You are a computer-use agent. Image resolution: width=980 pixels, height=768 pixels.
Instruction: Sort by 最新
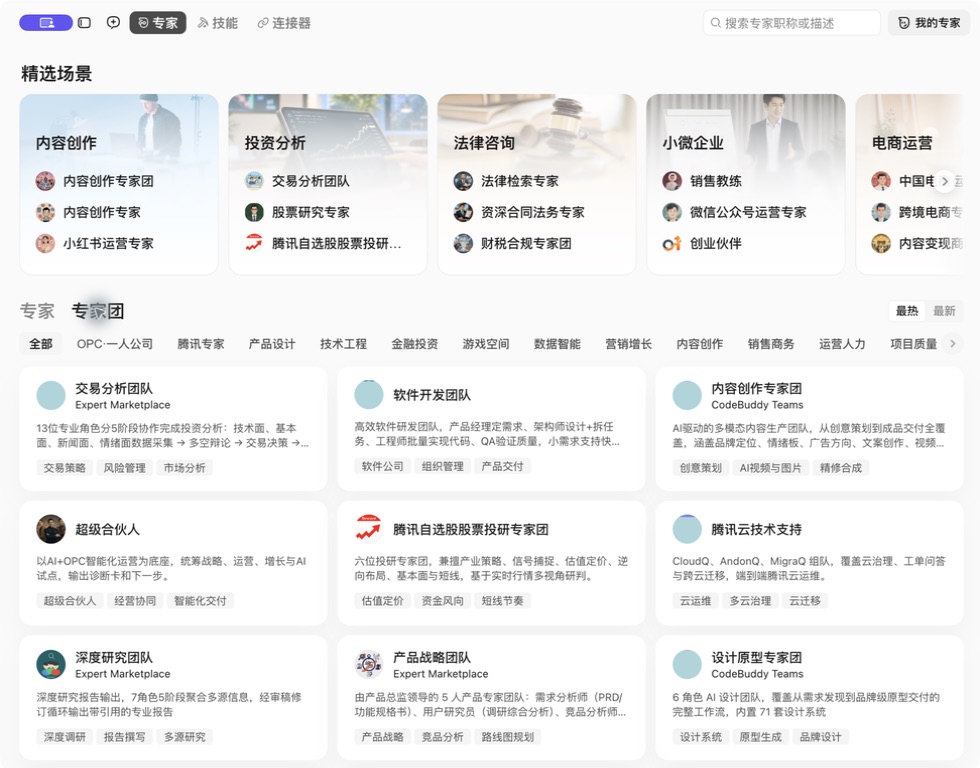pos(944,311)
